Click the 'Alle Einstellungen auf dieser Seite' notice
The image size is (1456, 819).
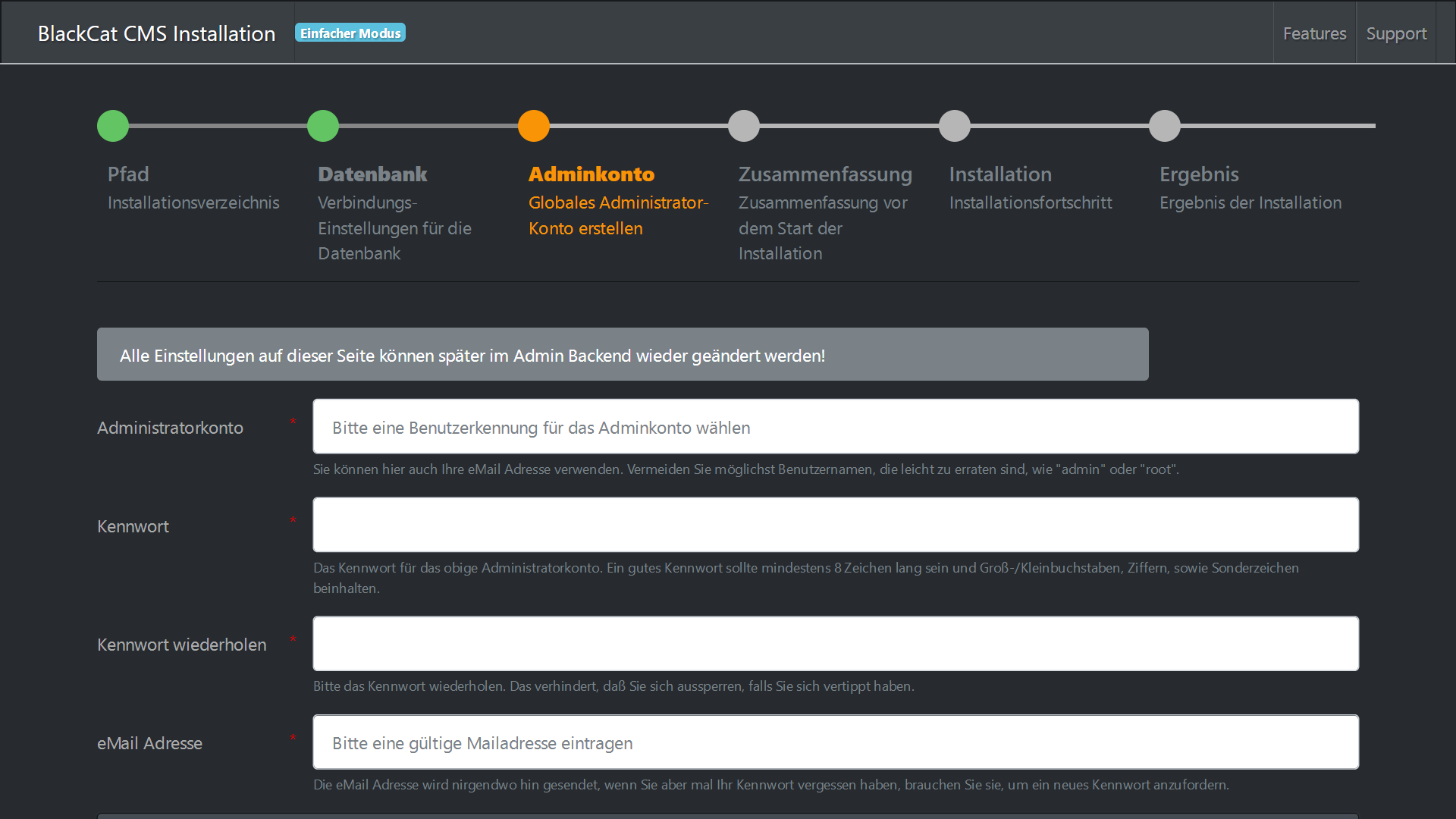623,354
